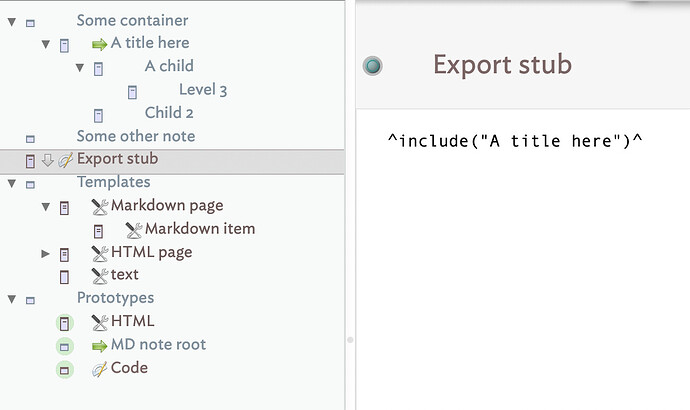
Task: Click the ^include("A title here")^ note text
Action: pyautogui.click(x=515, y=141)
